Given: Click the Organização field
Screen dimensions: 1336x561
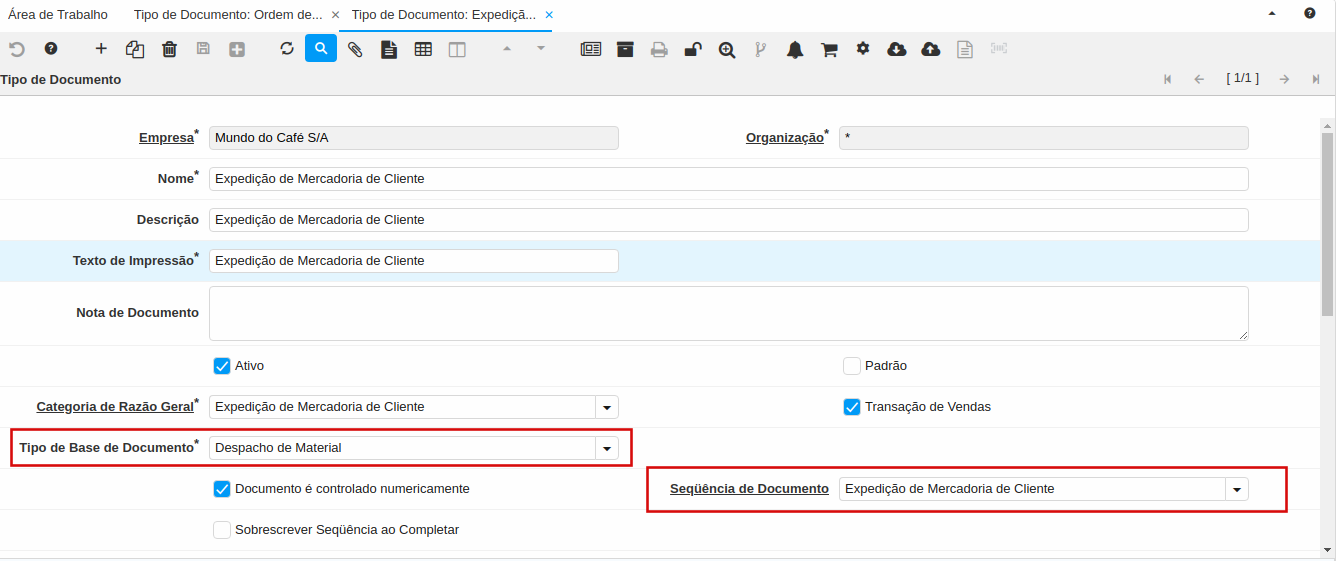Looking at the screenshot, I should click(1044, 138).
